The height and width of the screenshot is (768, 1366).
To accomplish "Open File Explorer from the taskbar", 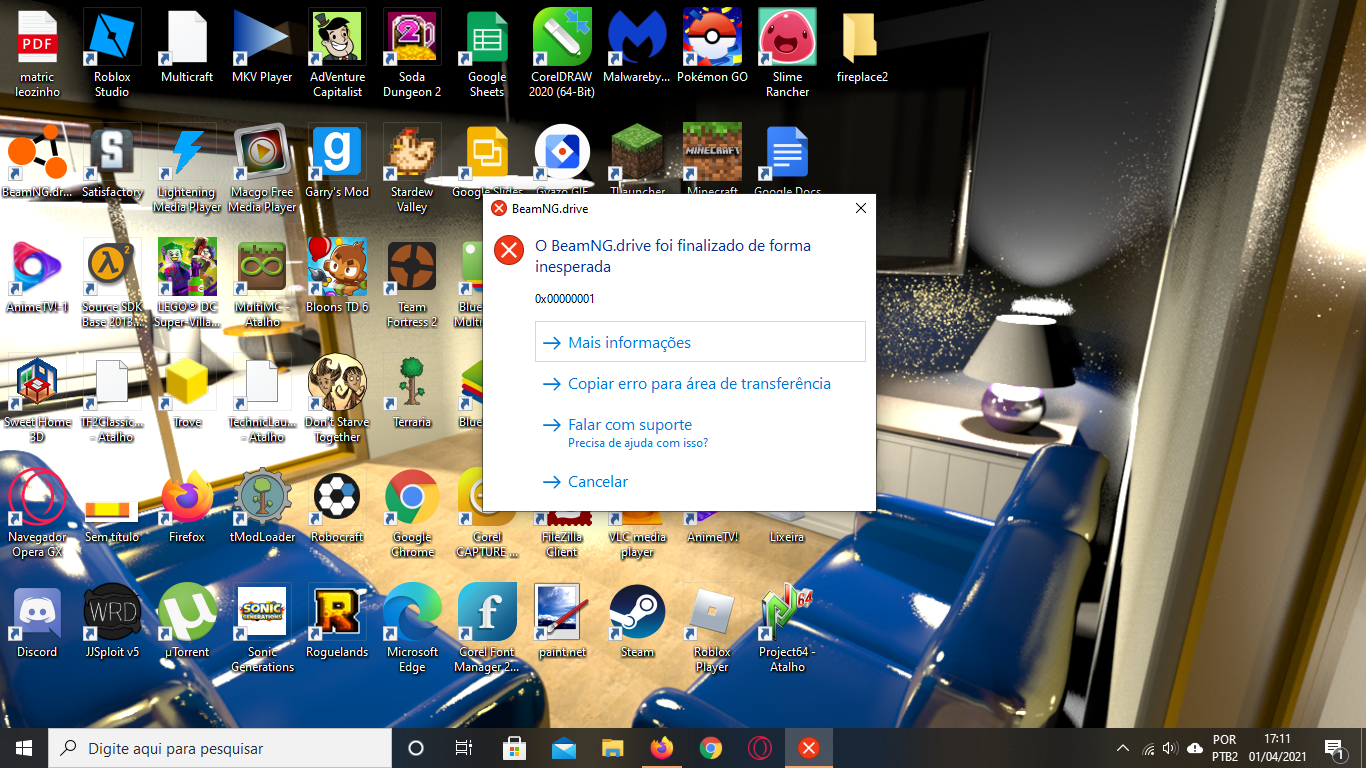I will (612, 748).
